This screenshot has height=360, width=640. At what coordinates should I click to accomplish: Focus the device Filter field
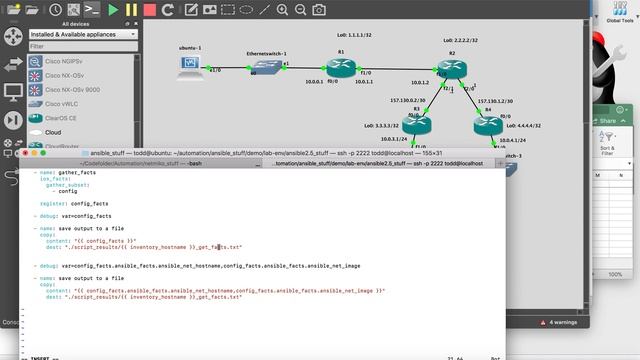click(83, 47)
